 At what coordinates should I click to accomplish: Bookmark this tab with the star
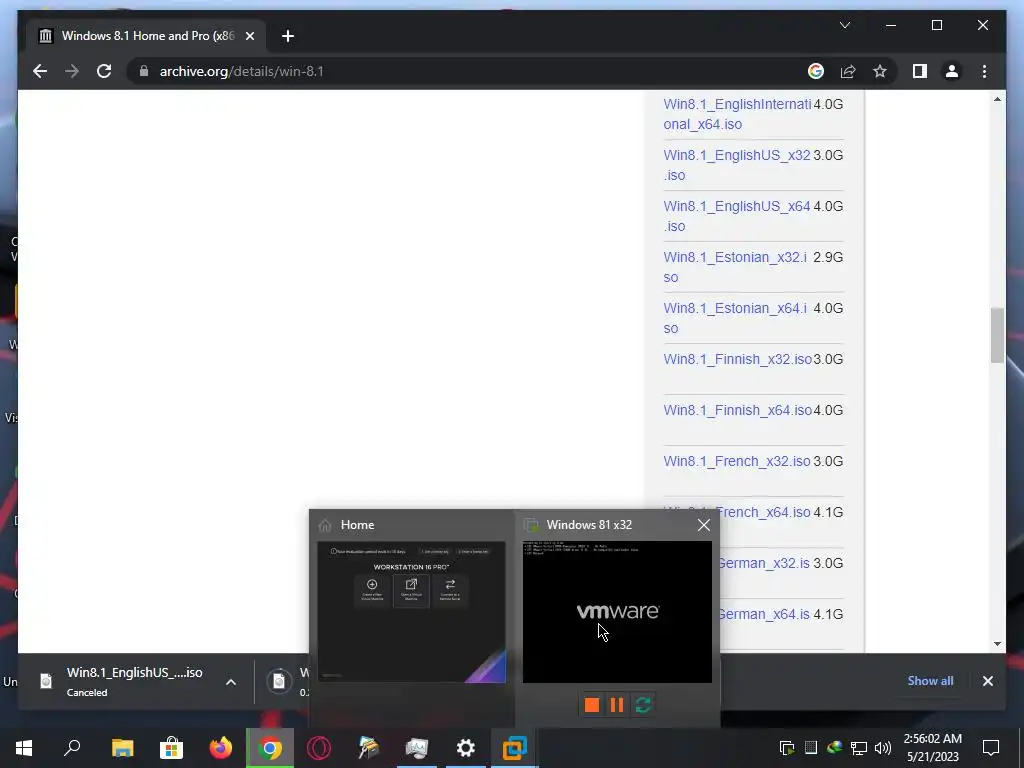(880, 71)
